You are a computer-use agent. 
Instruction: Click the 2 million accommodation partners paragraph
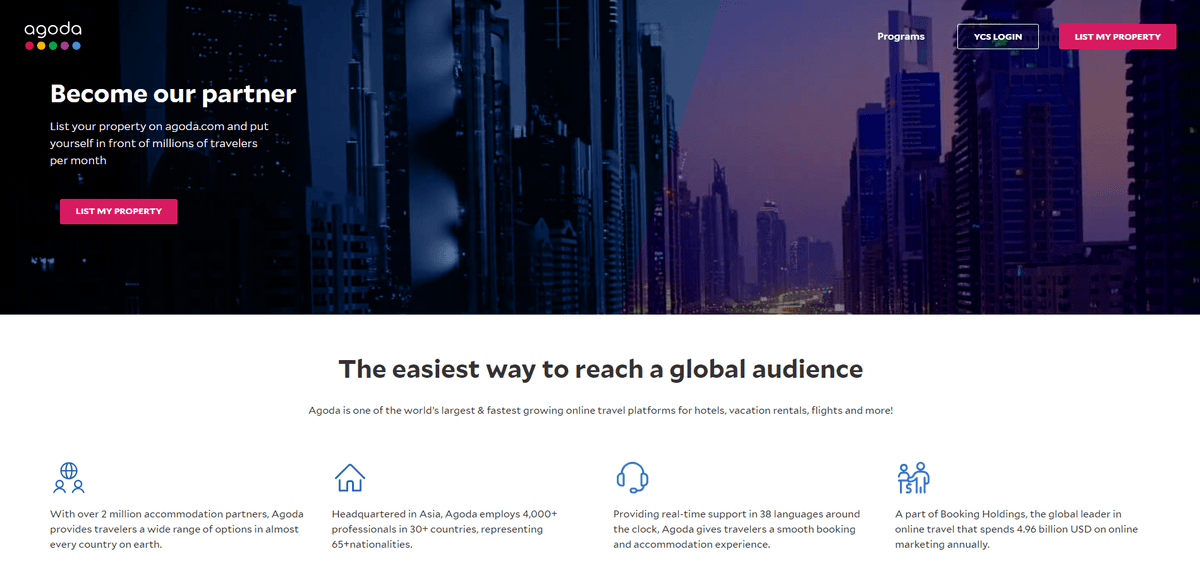(175, 529)
